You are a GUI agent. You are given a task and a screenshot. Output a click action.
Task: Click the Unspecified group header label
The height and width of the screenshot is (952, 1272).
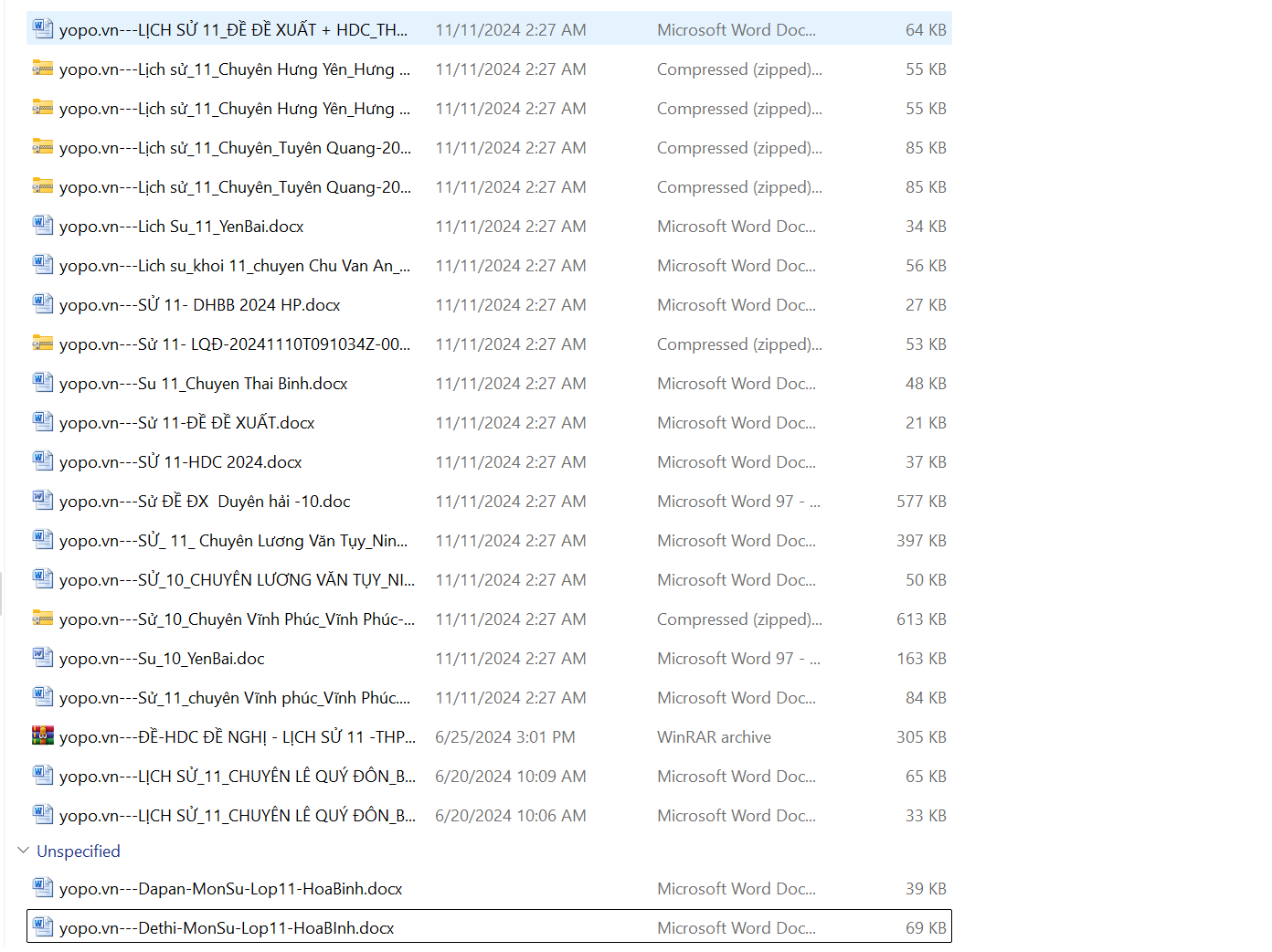tap(79, 852)
